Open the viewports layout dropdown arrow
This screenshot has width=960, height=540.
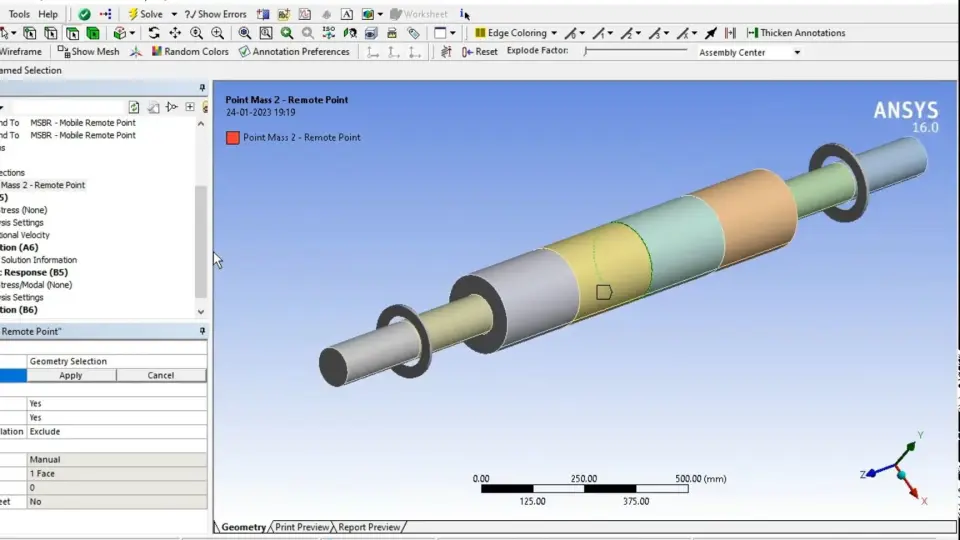452,33
